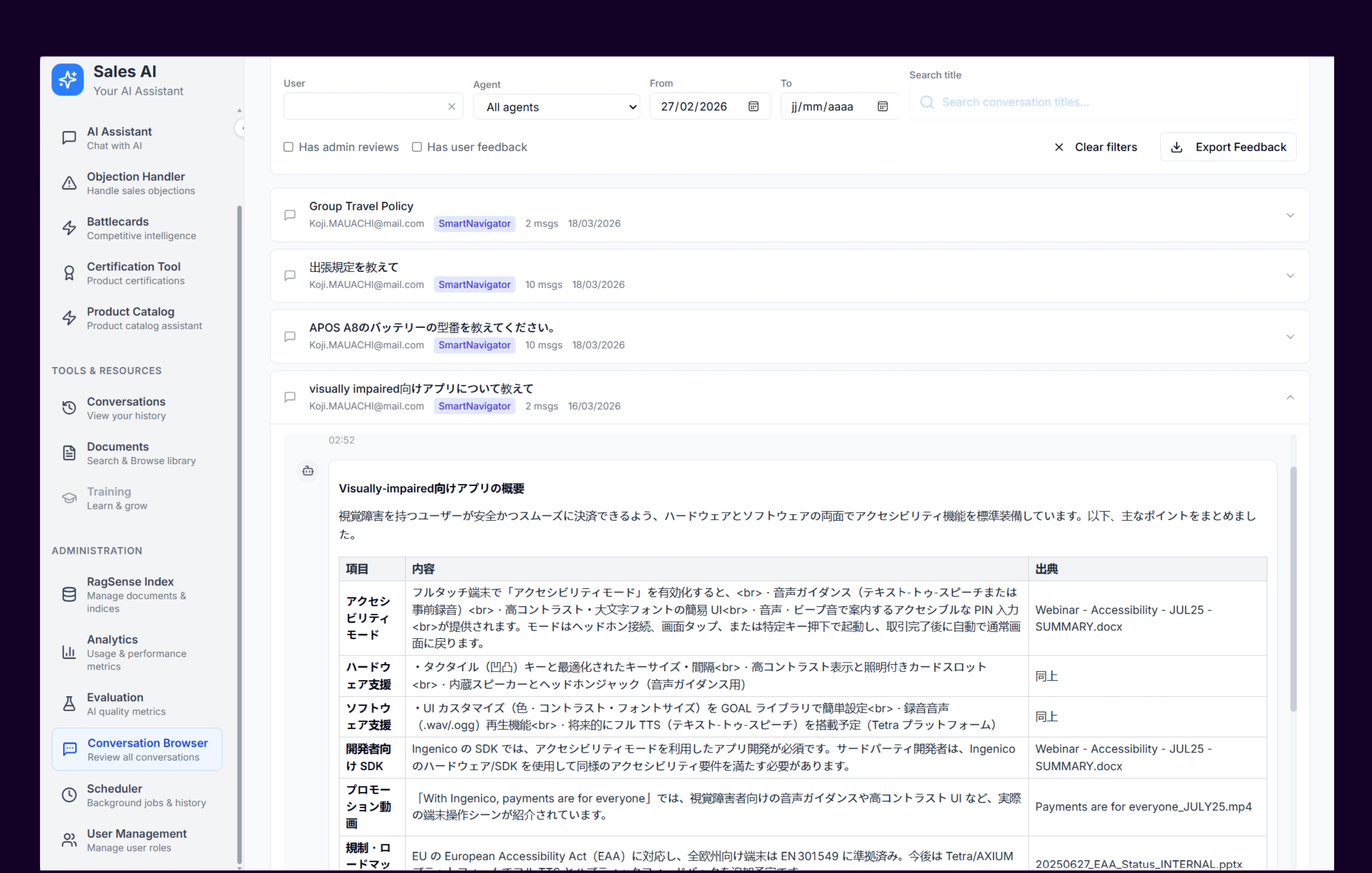1372x873 pixels.
Task: Open AI Assistant chat icon
Action: click(x=69, y=138)
